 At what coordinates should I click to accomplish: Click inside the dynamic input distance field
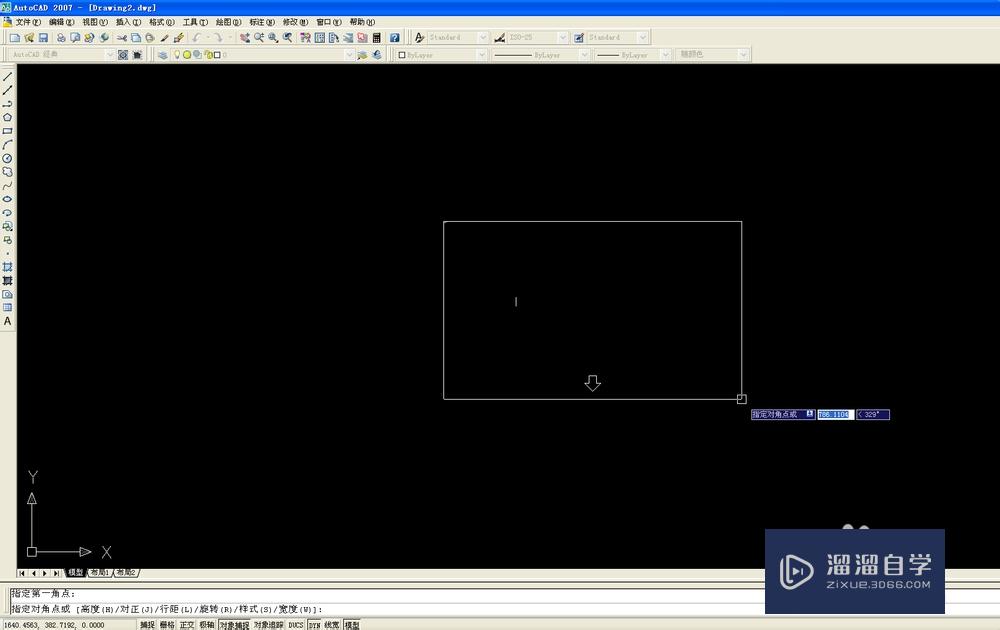pos(834,414)
